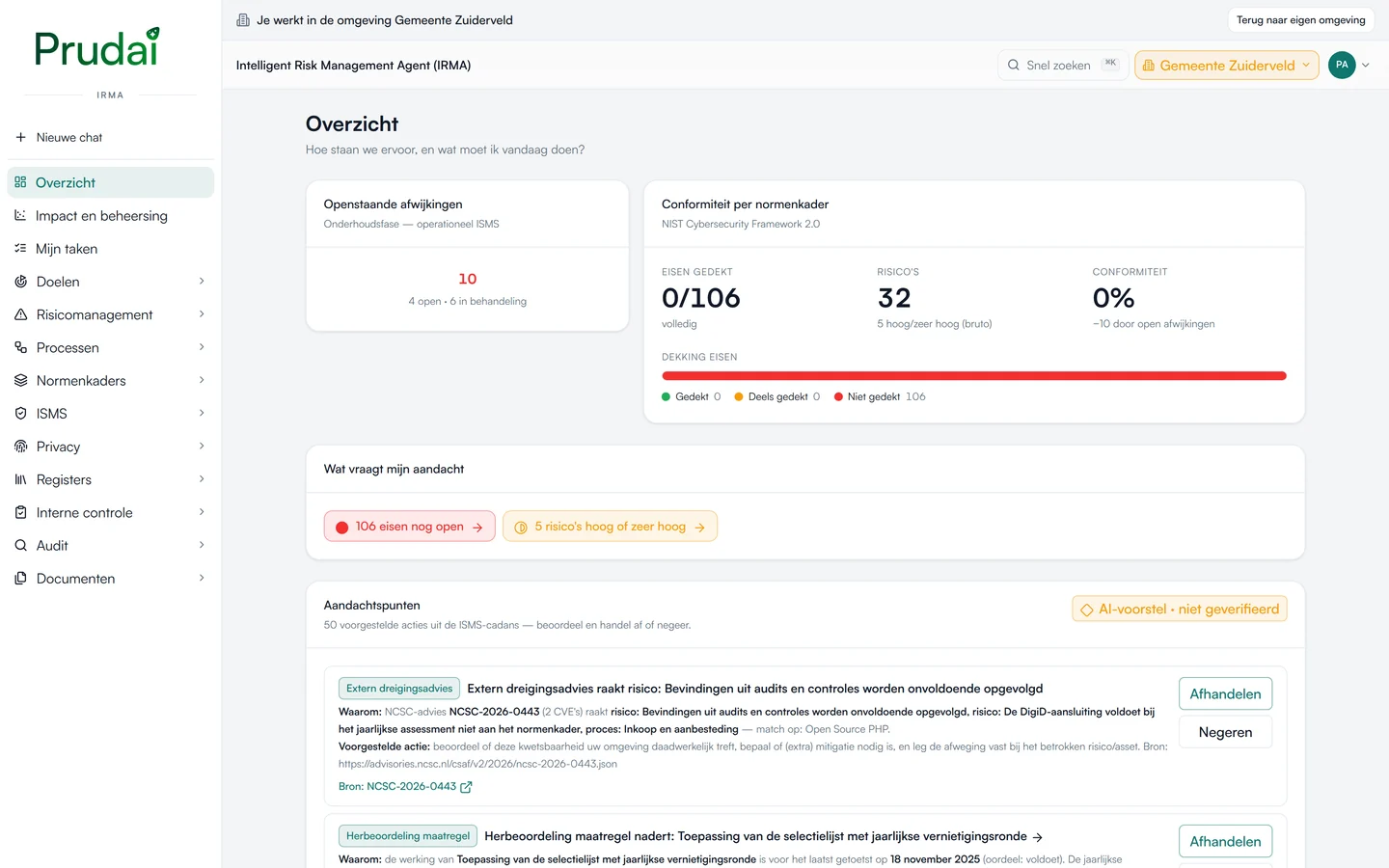Click the Normenkaders layers icon
The width and height of the screenshot is (1389, 868).
20,380
